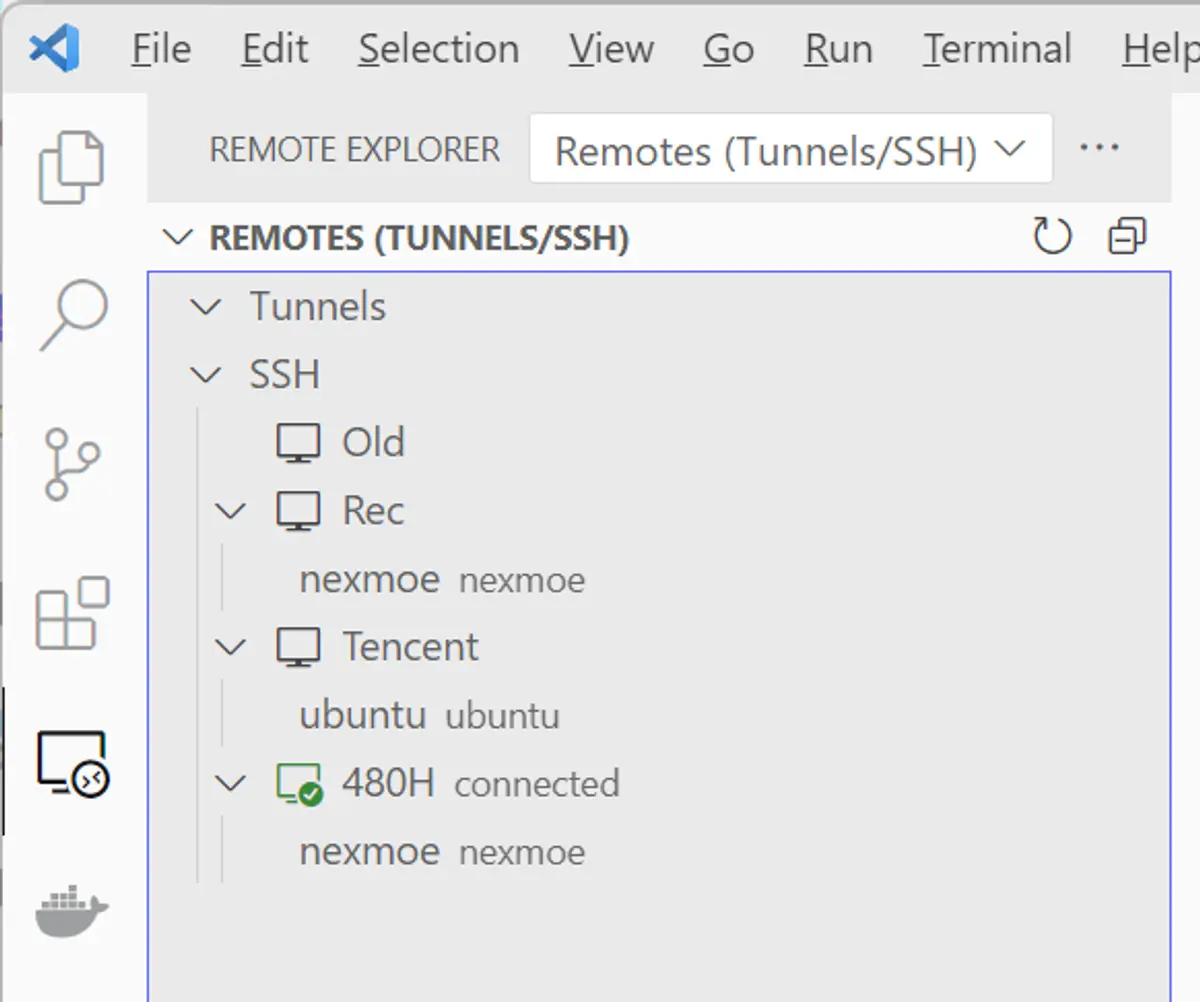Select the Old SSH host
The height and width of the screenshot is (1002, 1200).
pyautogui.click(x=373, y=442)
